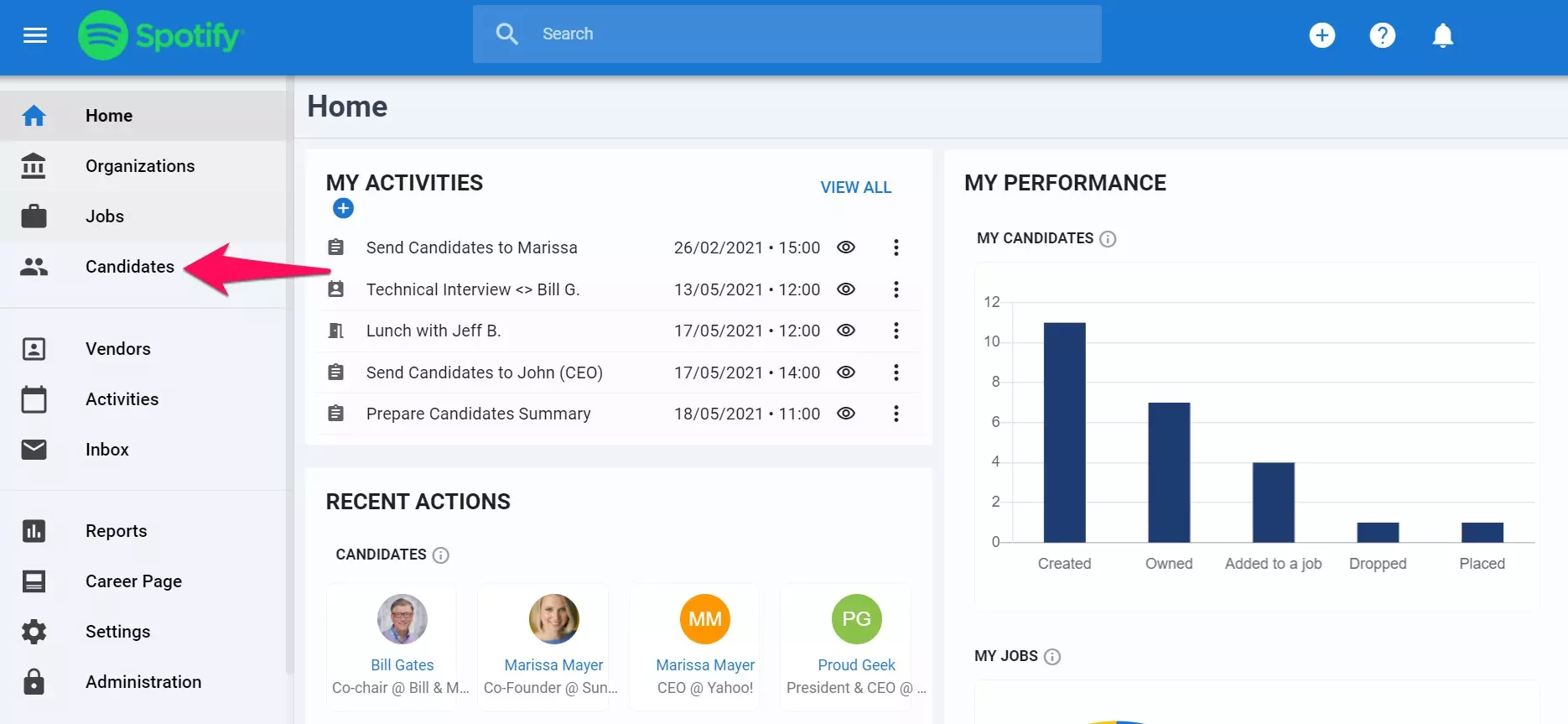The height and width of the screenshot is (724, 1568).
Task: Click meeting icon beside Lunch with Jeff B.
Action: point(335,331)
